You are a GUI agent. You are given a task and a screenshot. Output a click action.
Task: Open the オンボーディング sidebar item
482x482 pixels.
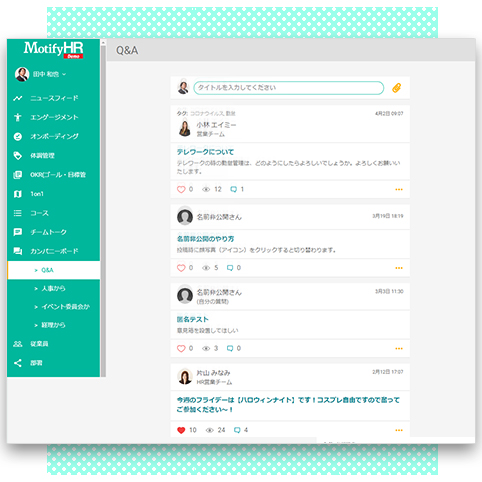click(x=53, y=136)
